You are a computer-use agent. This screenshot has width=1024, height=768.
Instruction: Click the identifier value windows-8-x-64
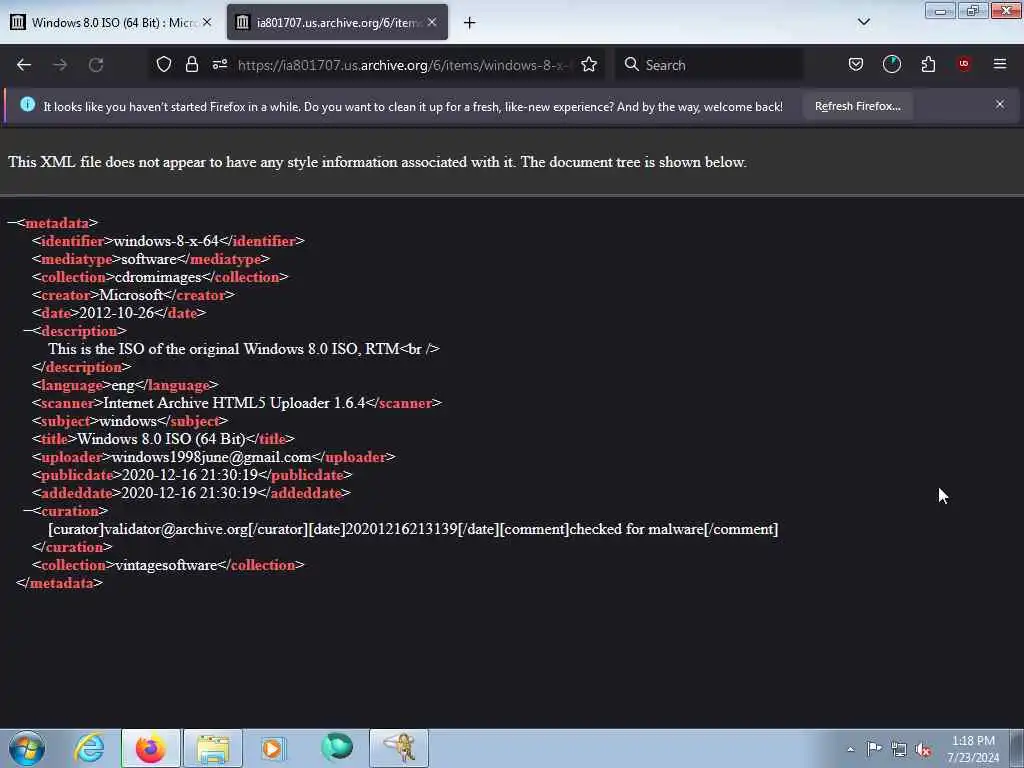coord(166,241)
